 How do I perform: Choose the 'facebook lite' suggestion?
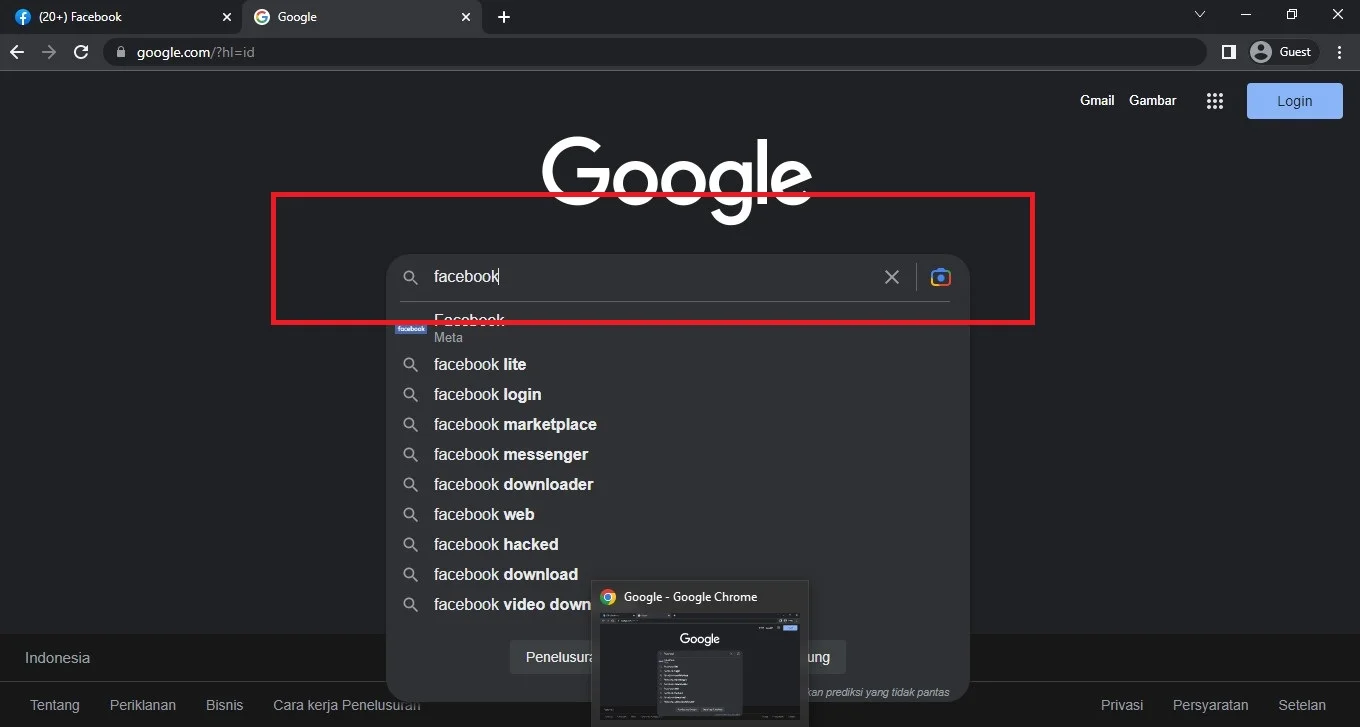[x=677, y=364]
